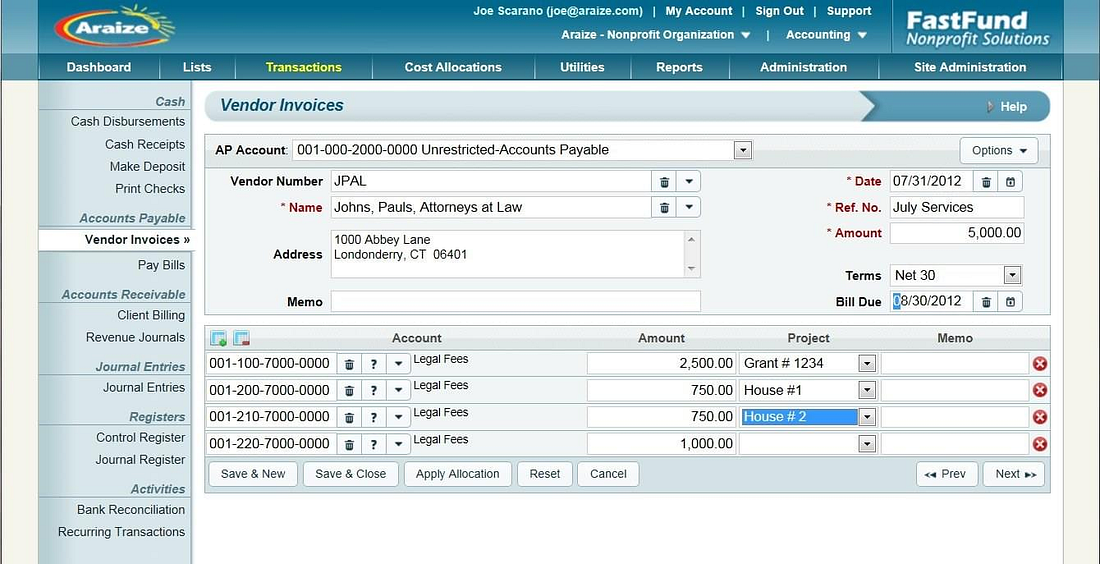
Task: Clear account 001-100-7000-0000 with trash icon
Action: pos(349,363)
